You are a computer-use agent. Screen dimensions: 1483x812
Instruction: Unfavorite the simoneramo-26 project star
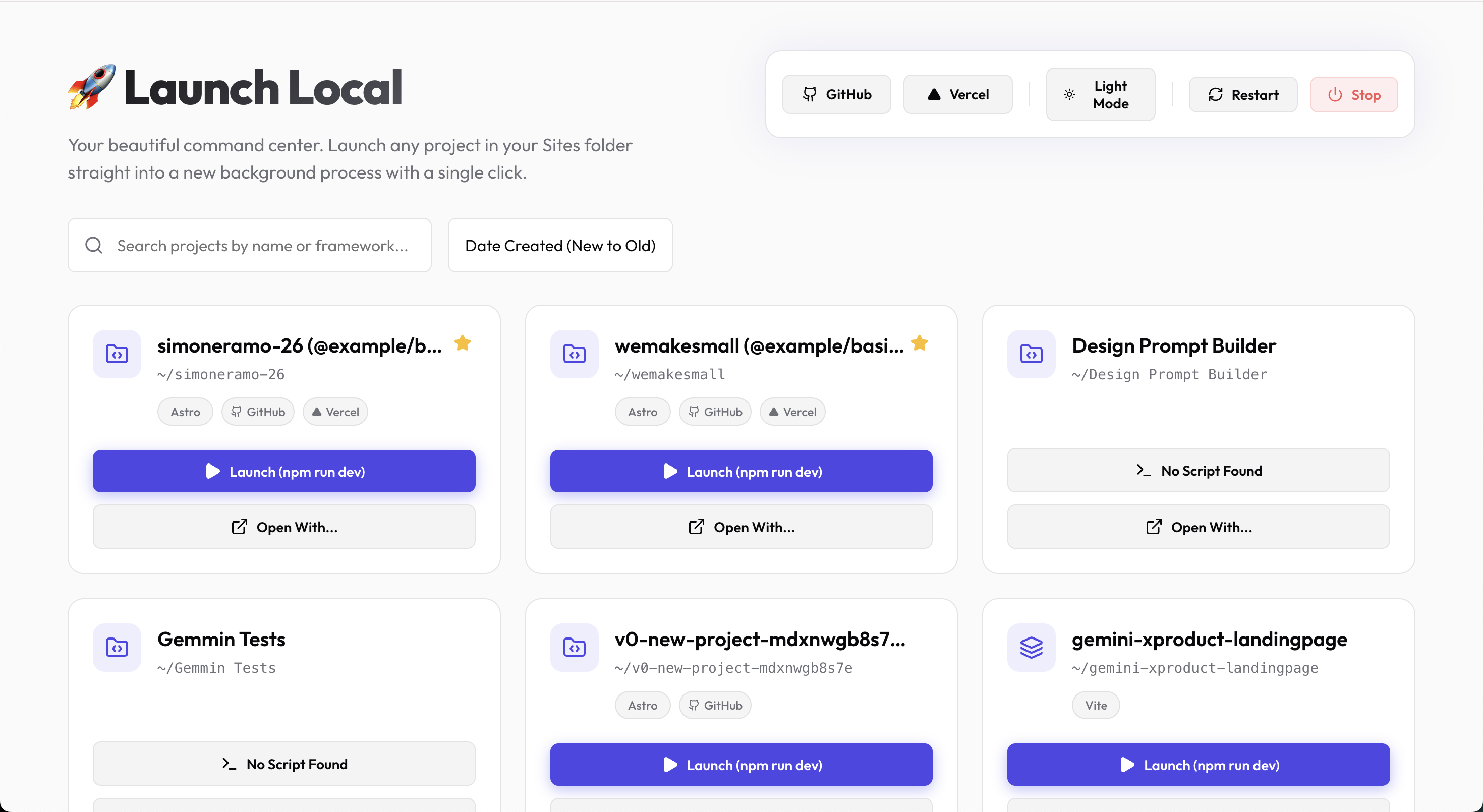[x=463, y=343]
